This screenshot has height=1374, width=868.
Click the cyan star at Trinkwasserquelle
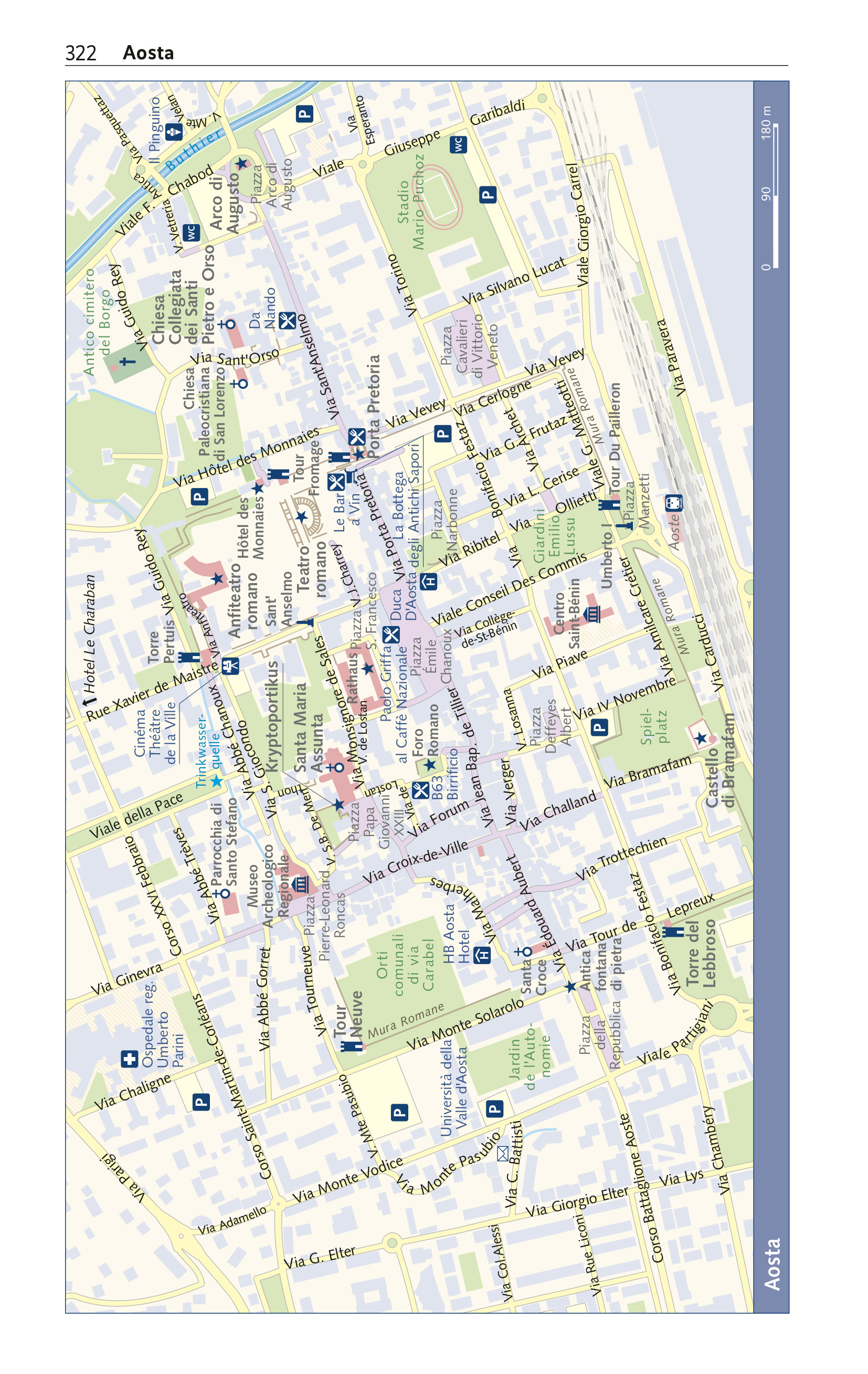click(x=216, y=780)
